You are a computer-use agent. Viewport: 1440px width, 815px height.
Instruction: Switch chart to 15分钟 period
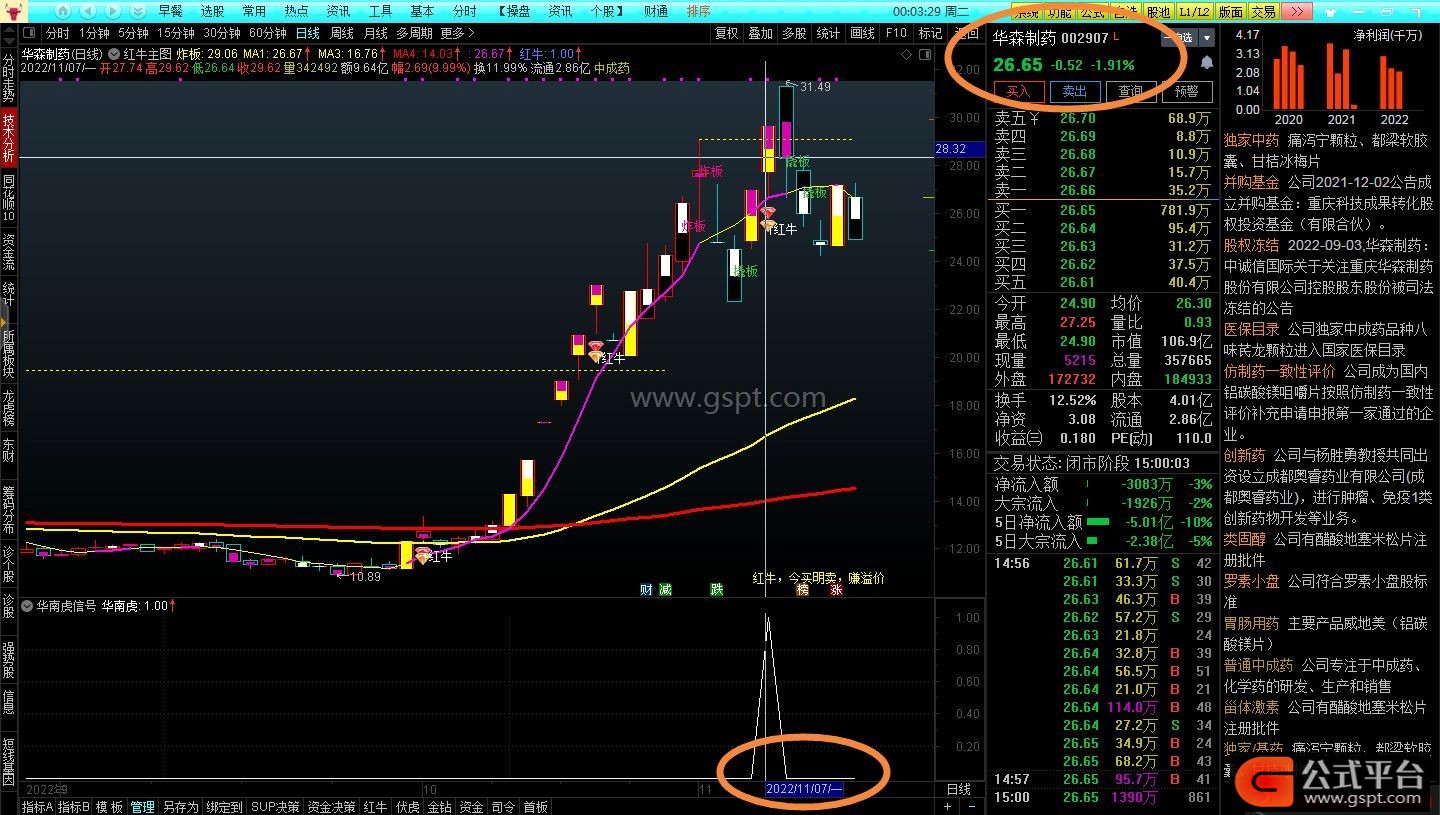point(175,33)
